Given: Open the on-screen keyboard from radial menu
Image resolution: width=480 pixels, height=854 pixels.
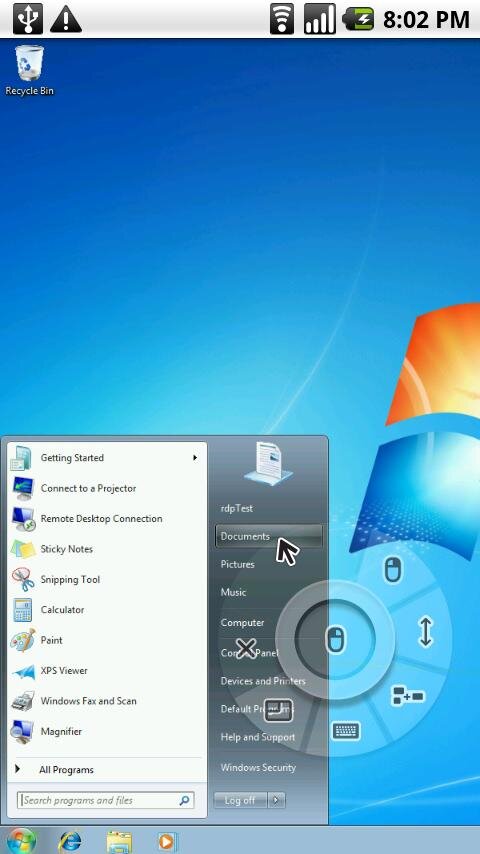Looking at the screenshot, I should (x=346, y=730).
